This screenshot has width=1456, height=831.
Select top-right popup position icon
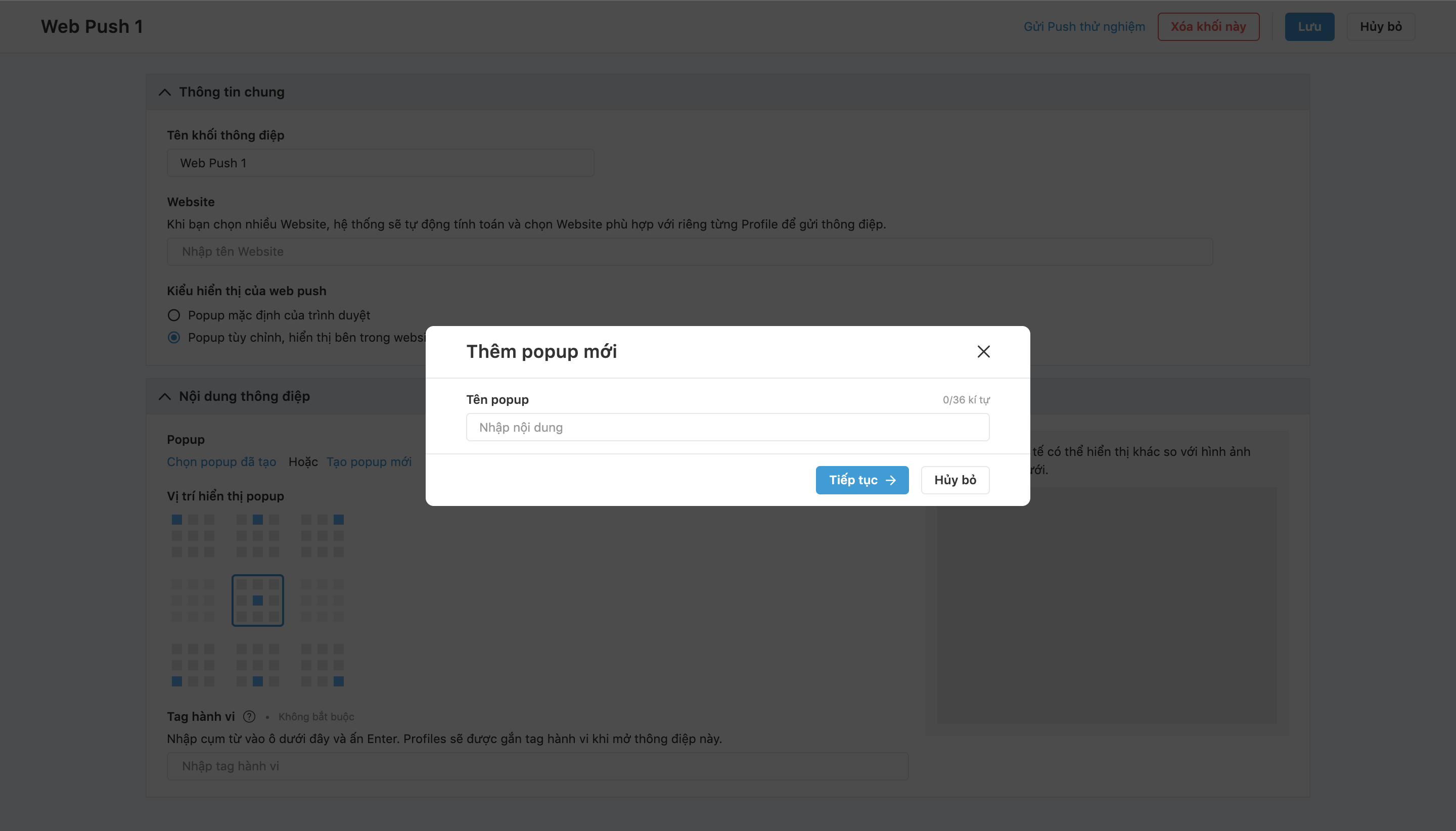click(323, 535)
